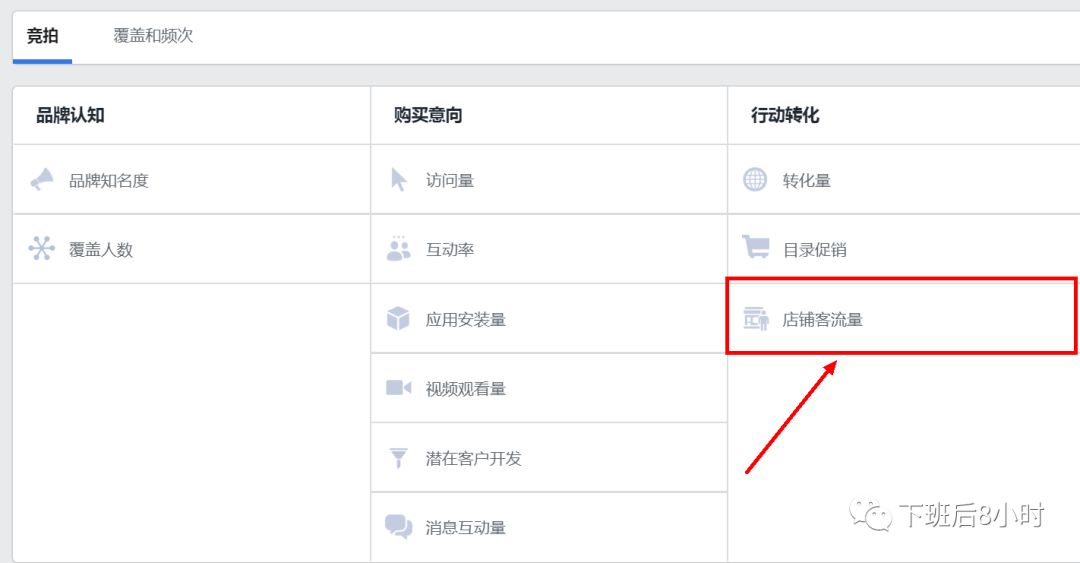
Task: Click the video camera icon for 视频观看量
Action: (x=399, y=388)
